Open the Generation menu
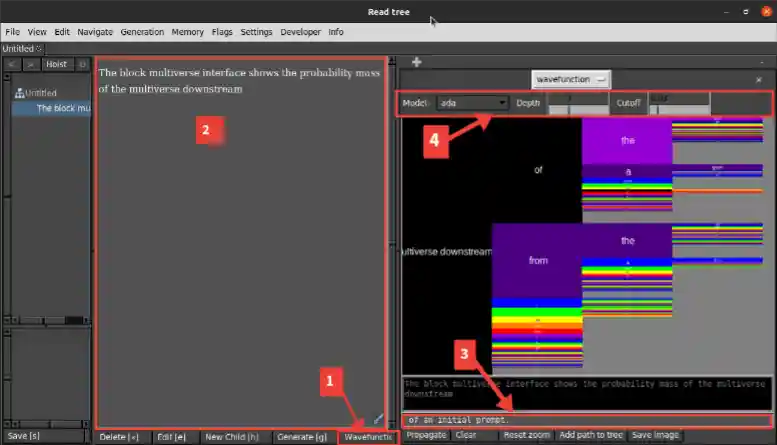The image size is (777, 445). click(142, 32)
